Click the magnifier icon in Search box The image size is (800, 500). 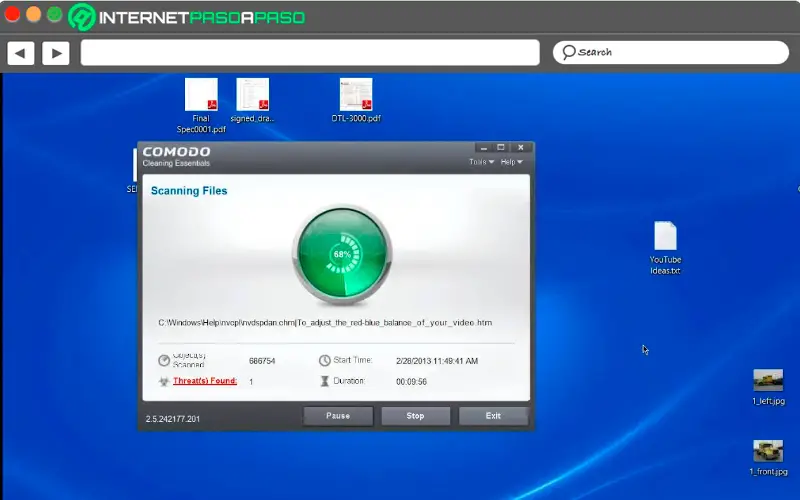(568, 52)
